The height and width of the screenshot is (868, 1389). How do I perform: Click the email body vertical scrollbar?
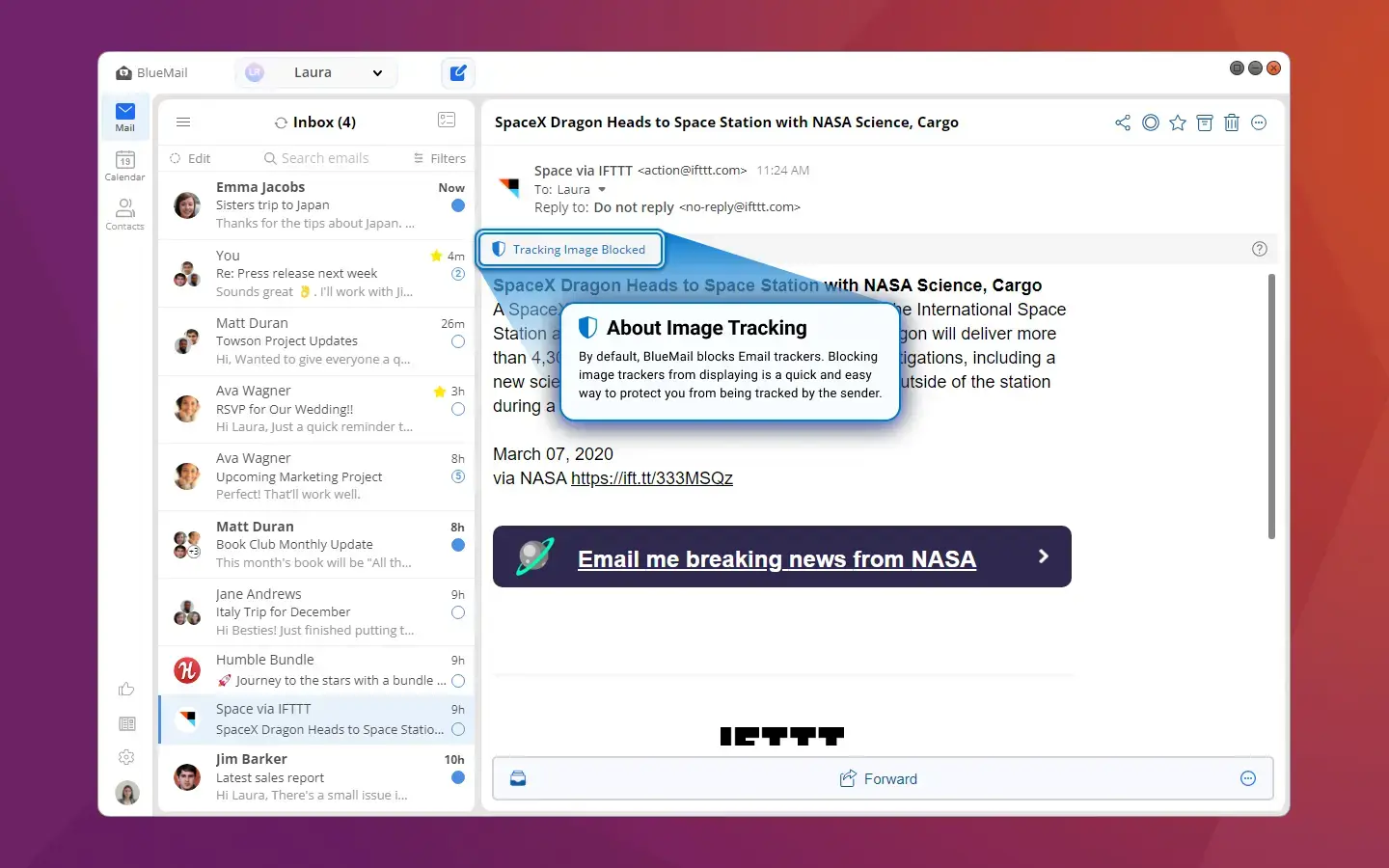point(1271,406)
